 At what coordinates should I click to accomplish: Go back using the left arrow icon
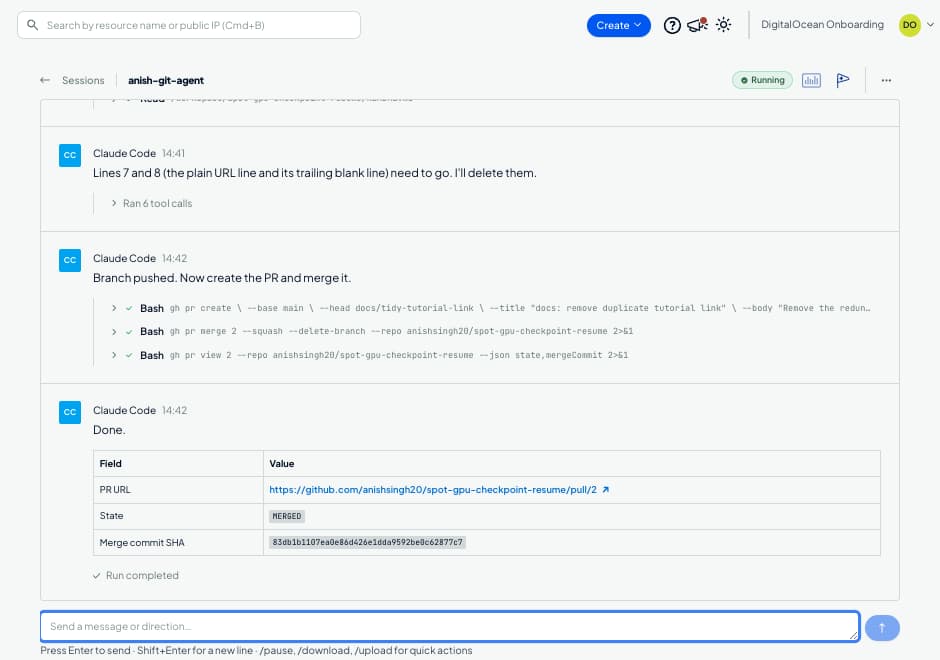point(45,80)
